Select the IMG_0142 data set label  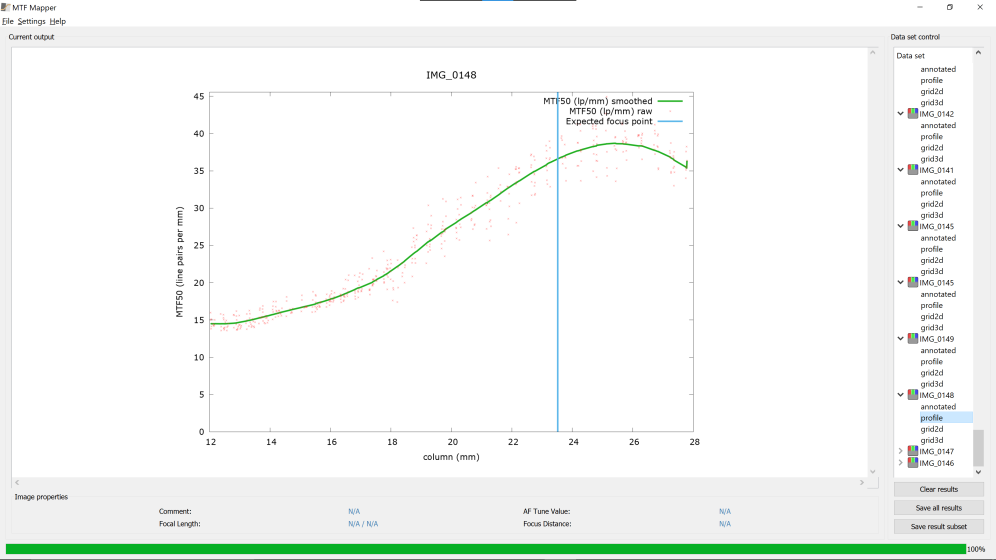point(936,114)
